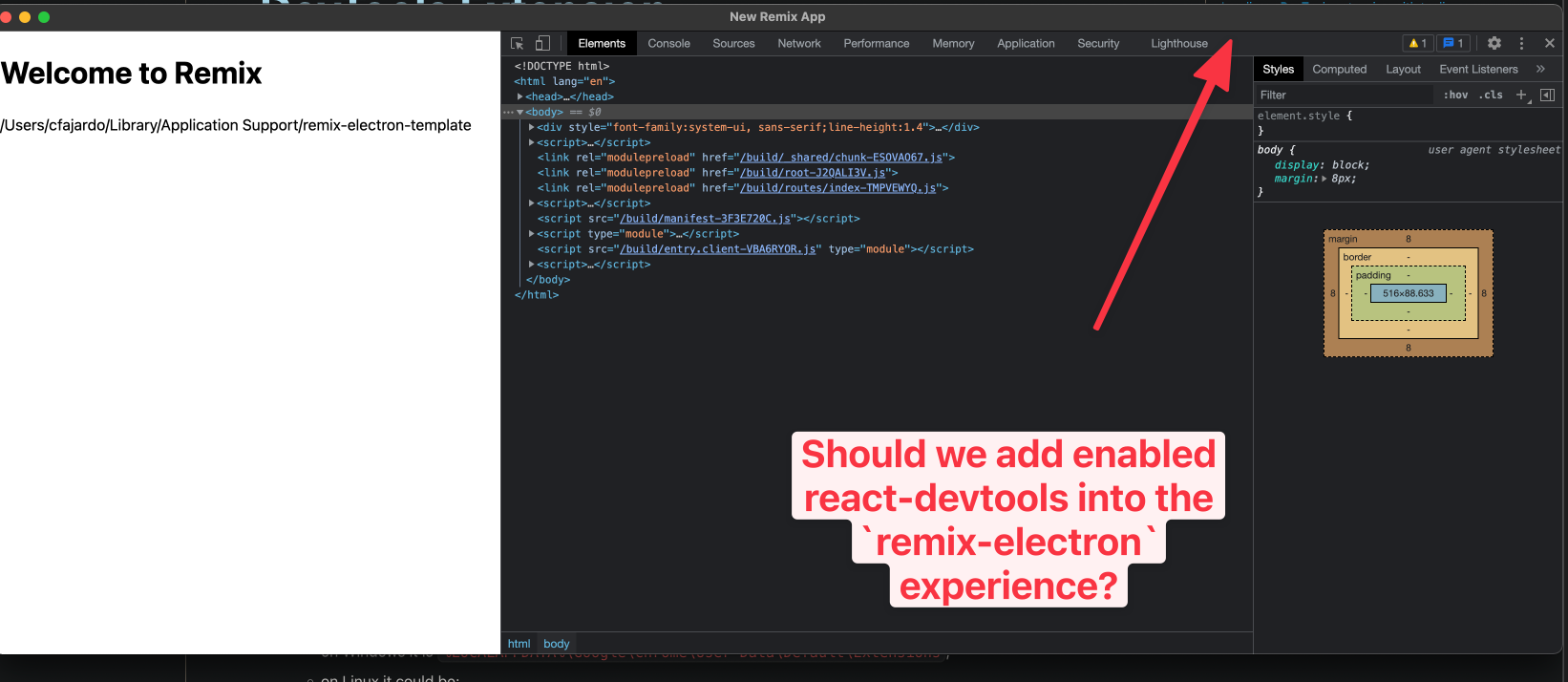Add a new style rule with plus icon
1568x682 pixels.
point(1522,95)
